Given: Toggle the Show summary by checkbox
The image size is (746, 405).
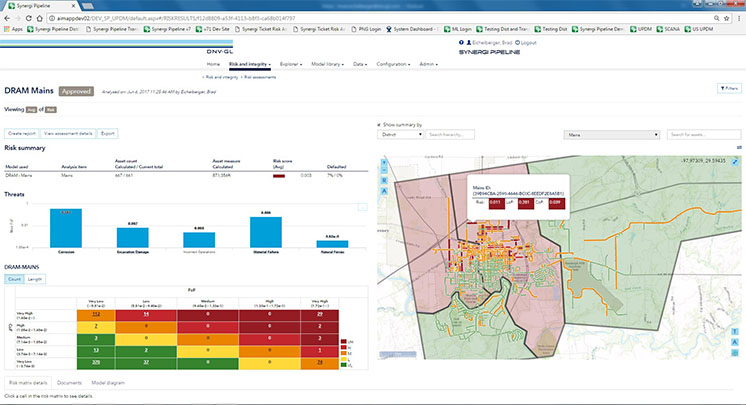Looking at the screenshot, I should coord(378,124).
